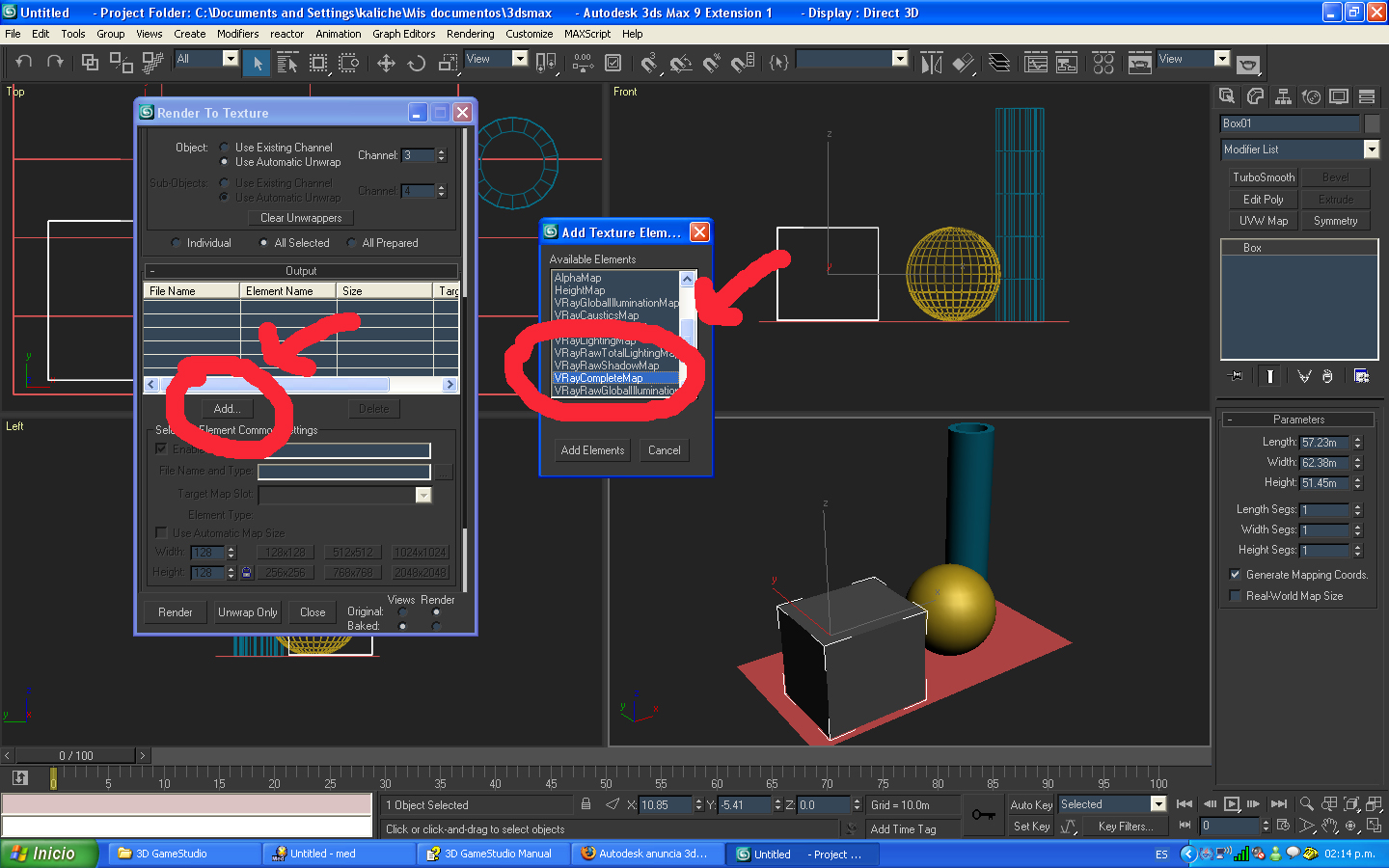Select Object's Use Automatic Unwrap radio
This screenshot has height=868, width=1389.
coord(224,162)
